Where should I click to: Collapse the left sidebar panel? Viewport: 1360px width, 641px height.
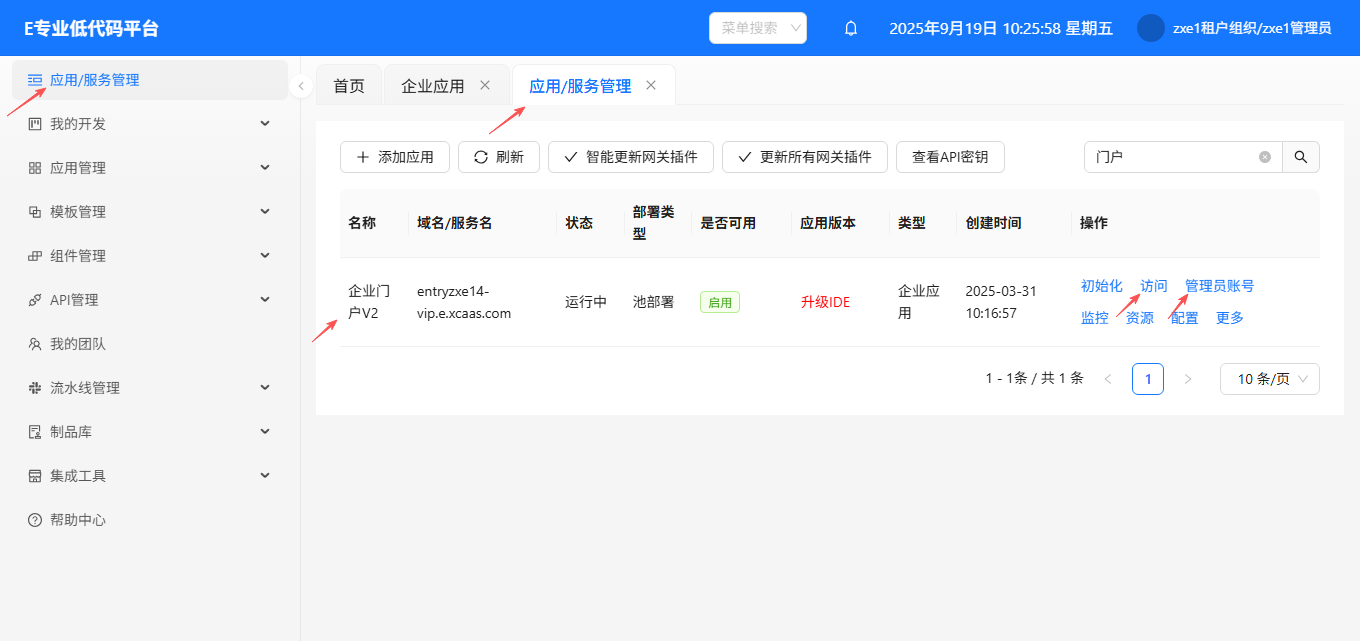click(x=301, y=86)
